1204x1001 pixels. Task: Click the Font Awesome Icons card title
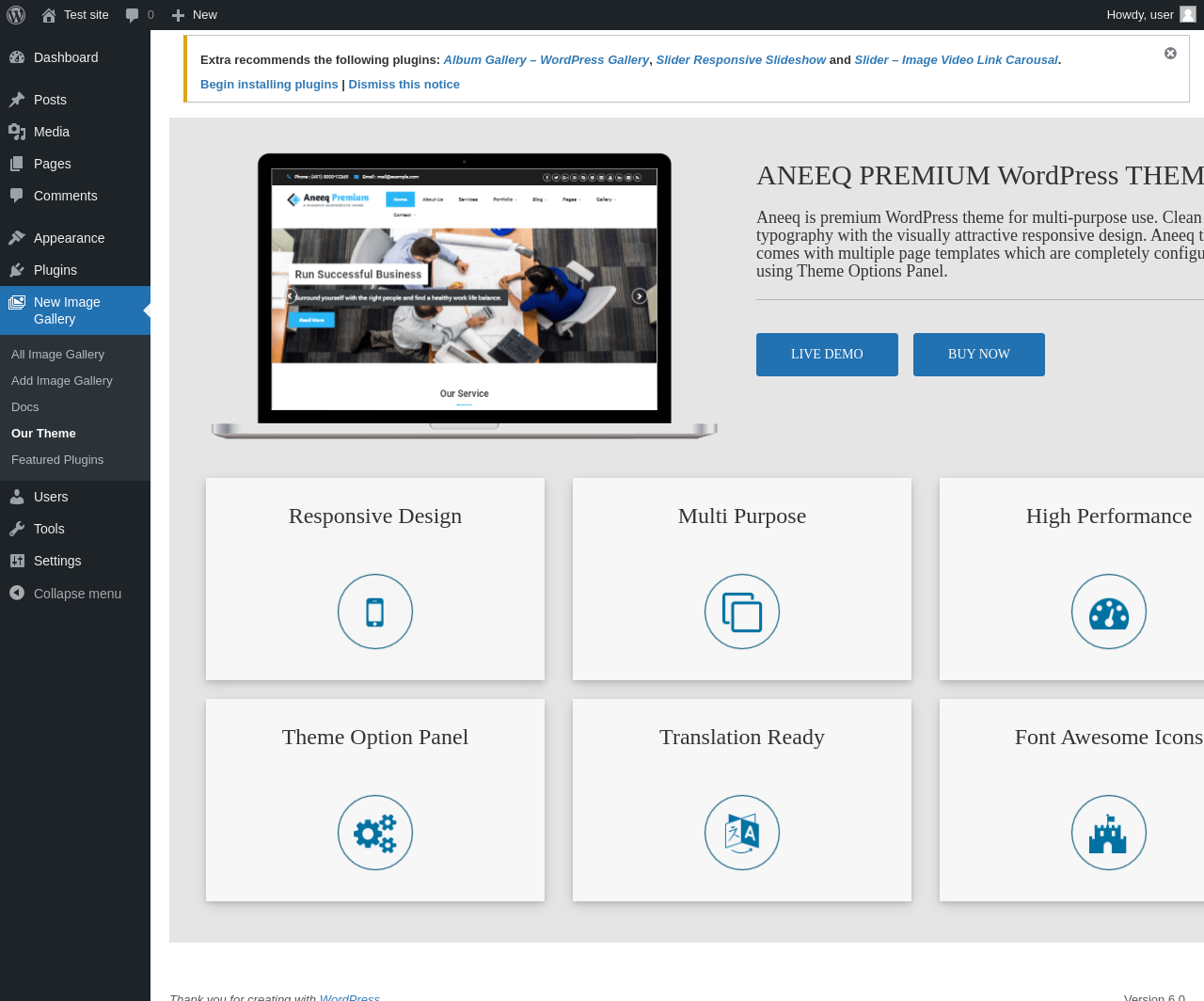point(1109,738)
